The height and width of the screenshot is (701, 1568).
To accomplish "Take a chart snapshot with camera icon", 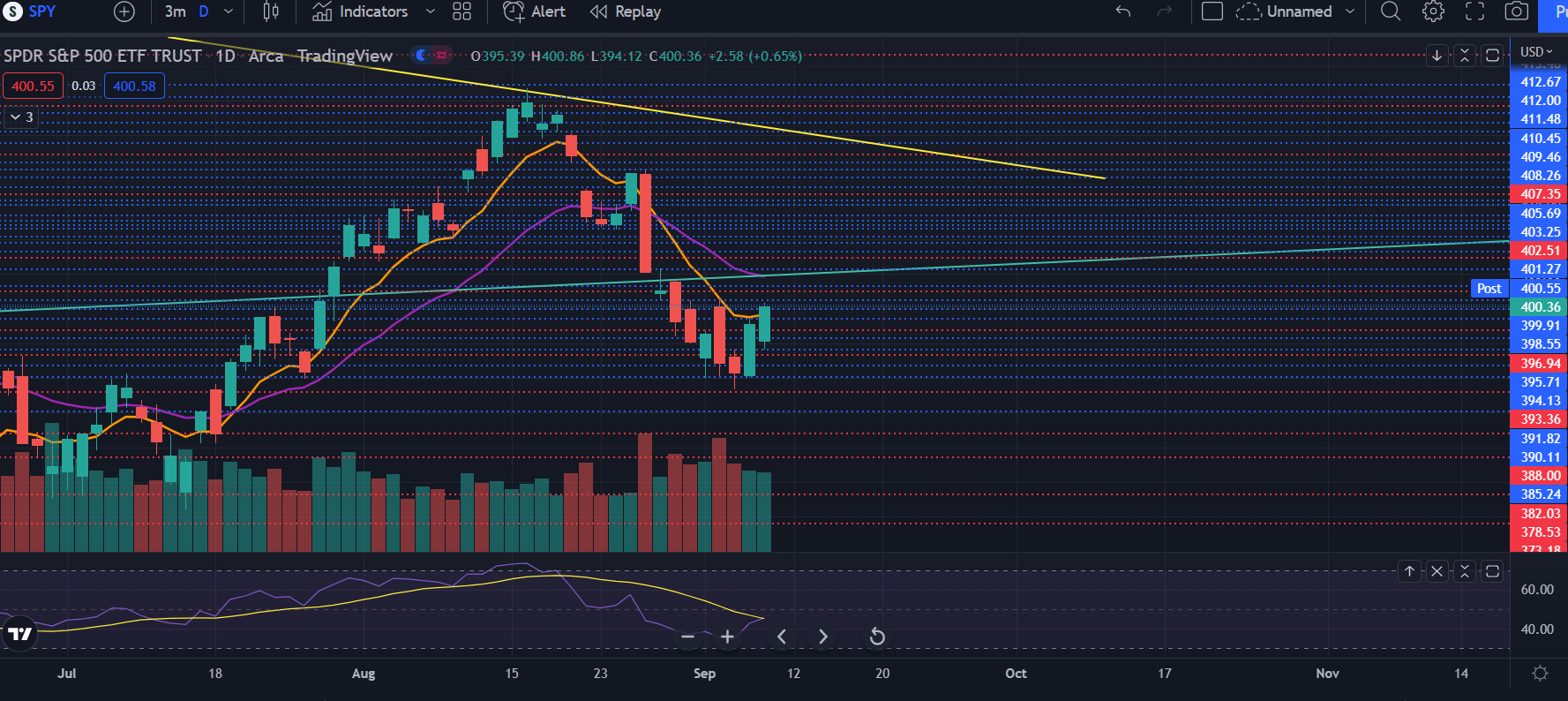I will [1516, 11].
